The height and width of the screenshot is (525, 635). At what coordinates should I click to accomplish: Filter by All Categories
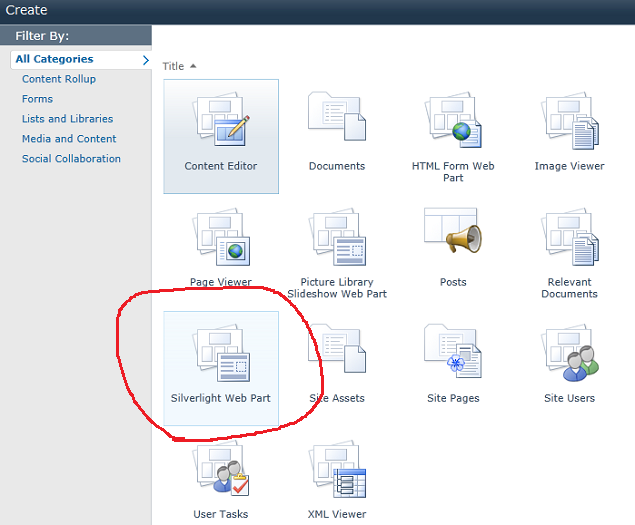tap(54, 59)
